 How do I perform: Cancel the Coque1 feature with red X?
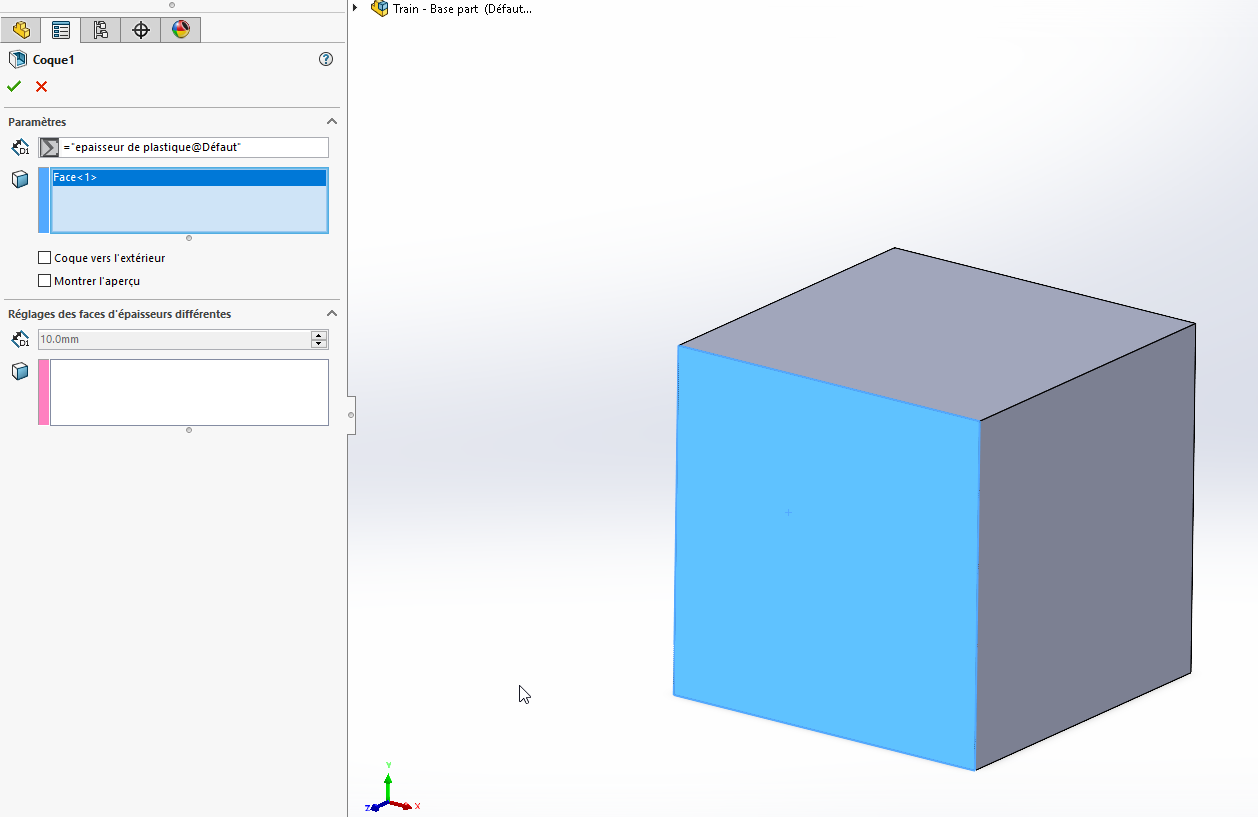coord(41,87)
